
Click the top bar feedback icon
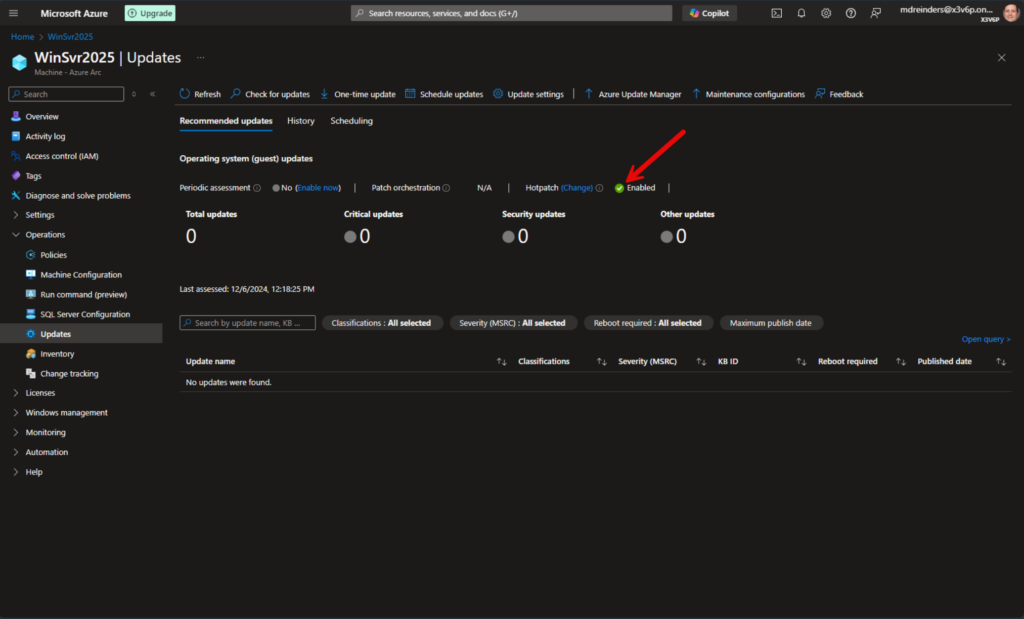(876, 13)
